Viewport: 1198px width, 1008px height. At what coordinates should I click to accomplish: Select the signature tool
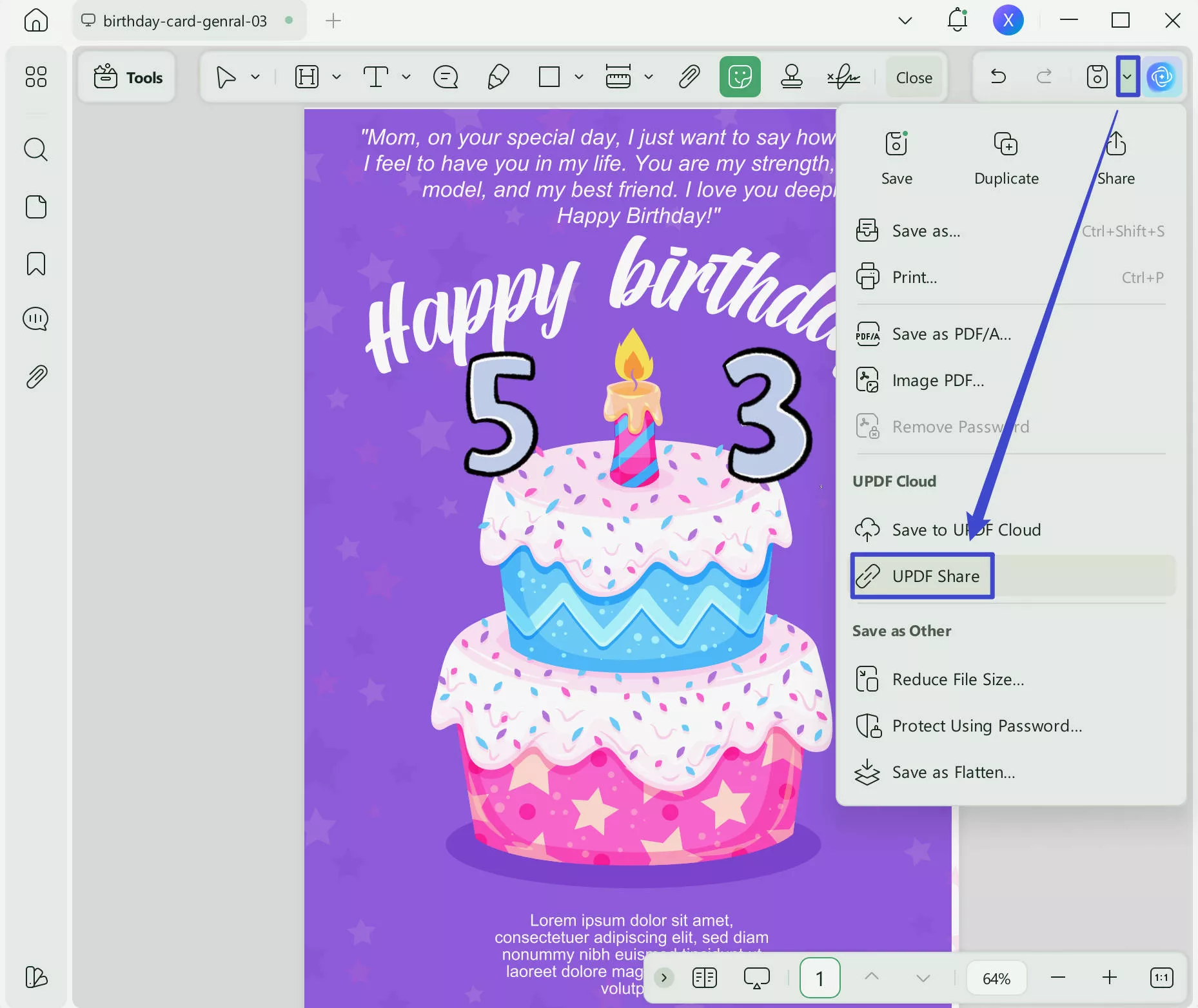pyautogui.click(x=843, y=76)
